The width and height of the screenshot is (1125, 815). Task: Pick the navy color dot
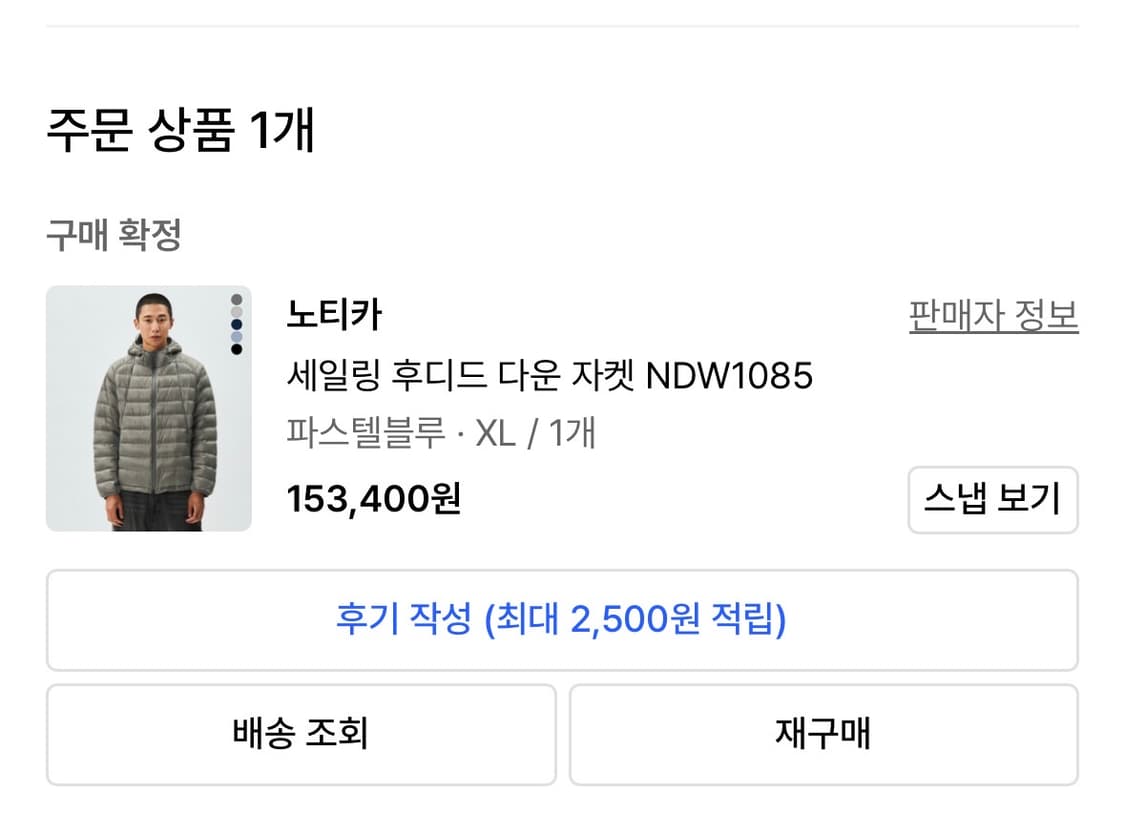[236, 324]
